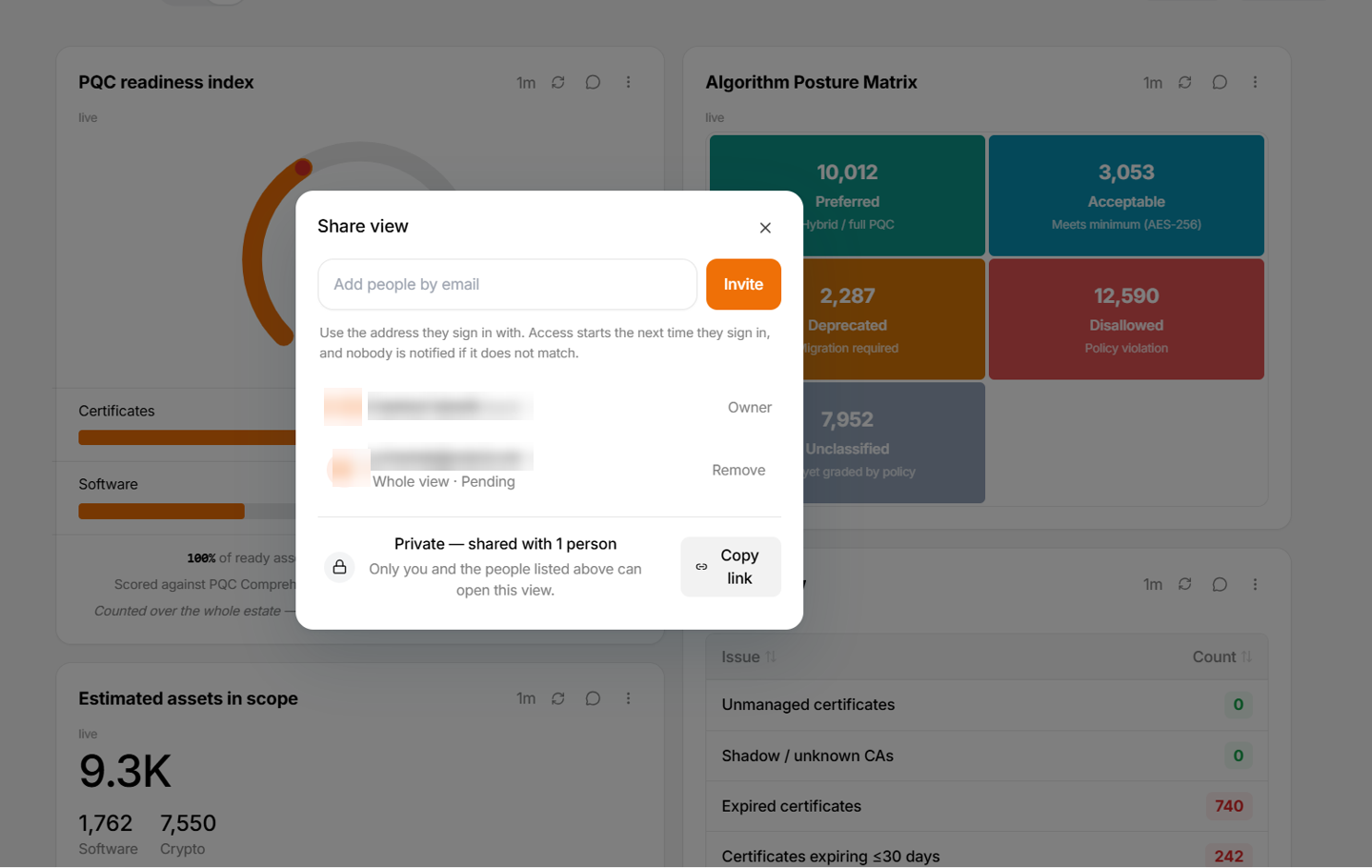This screenshot has width=1372, height=868.
Task: Open comments on Estimated assets in scope
Action: [x=593, y=698]
